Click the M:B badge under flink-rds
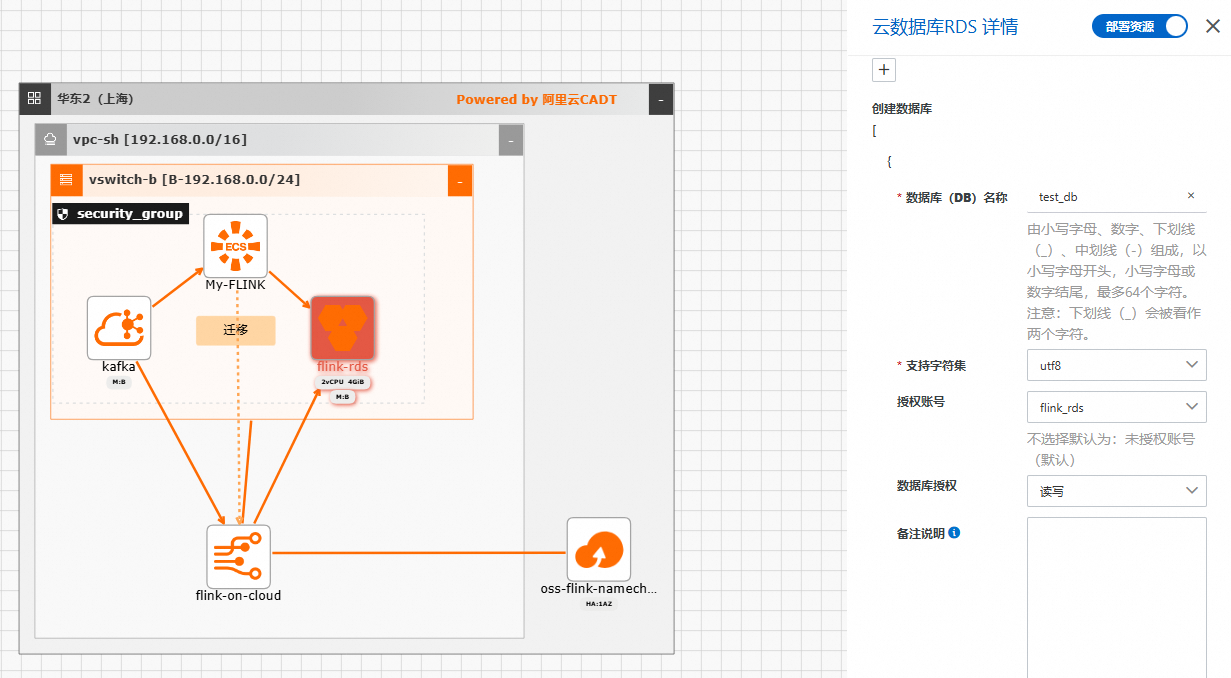The image size is (1231, 678). pyautogui.click(x=342, y=397)
